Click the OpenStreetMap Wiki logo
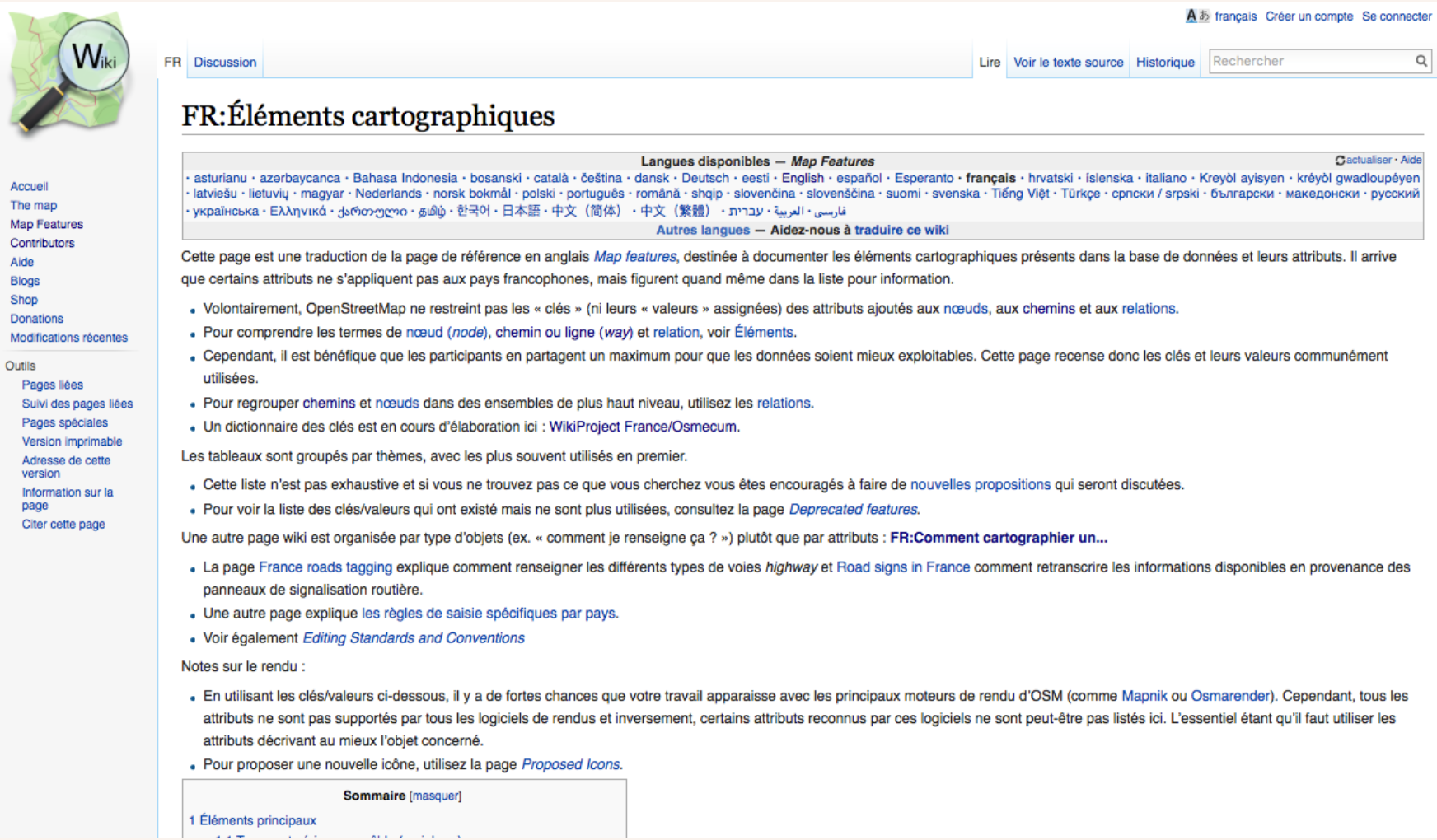 point(70,74)
